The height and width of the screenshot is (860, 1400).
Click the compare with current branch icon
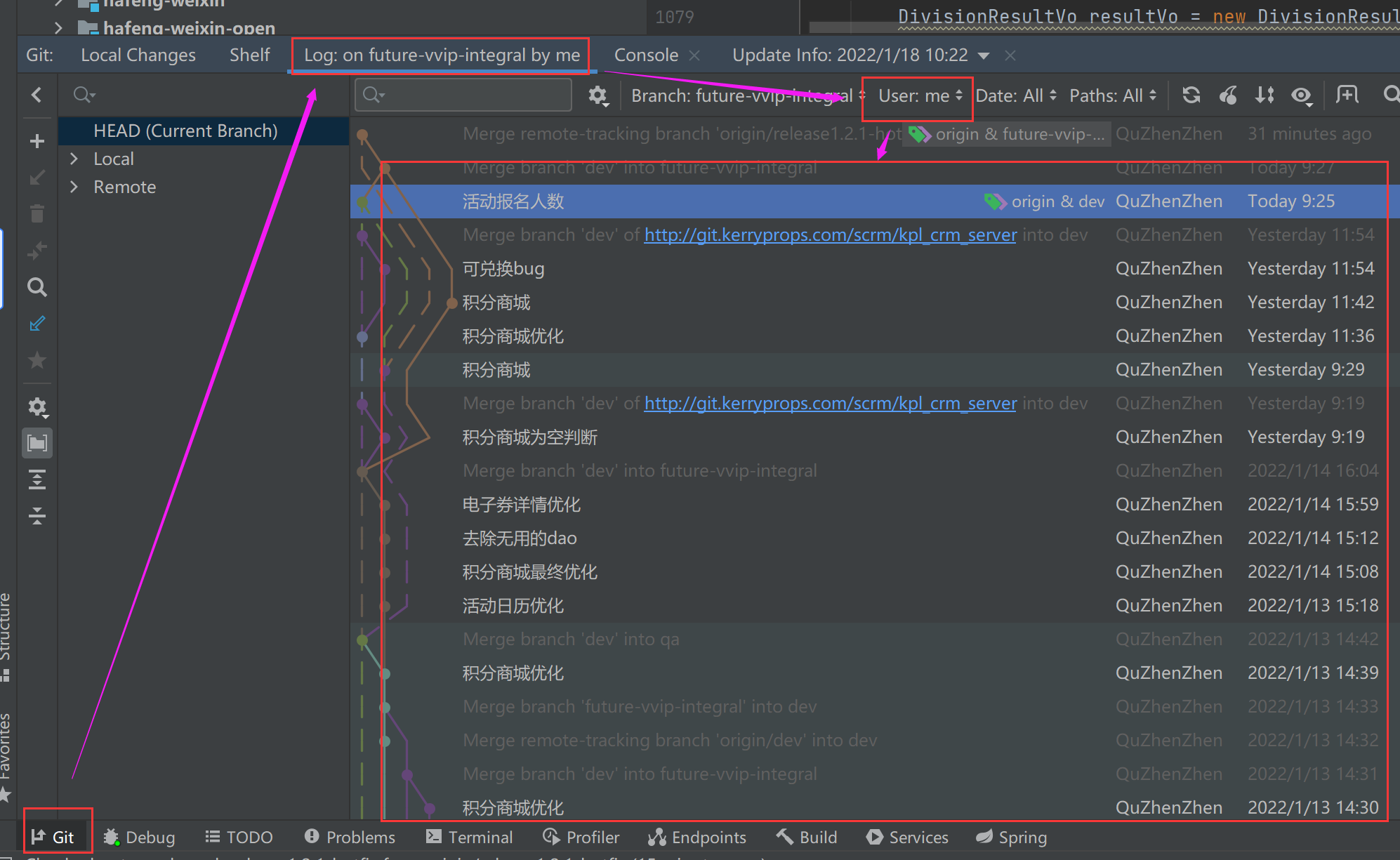(x=37, y=250)
